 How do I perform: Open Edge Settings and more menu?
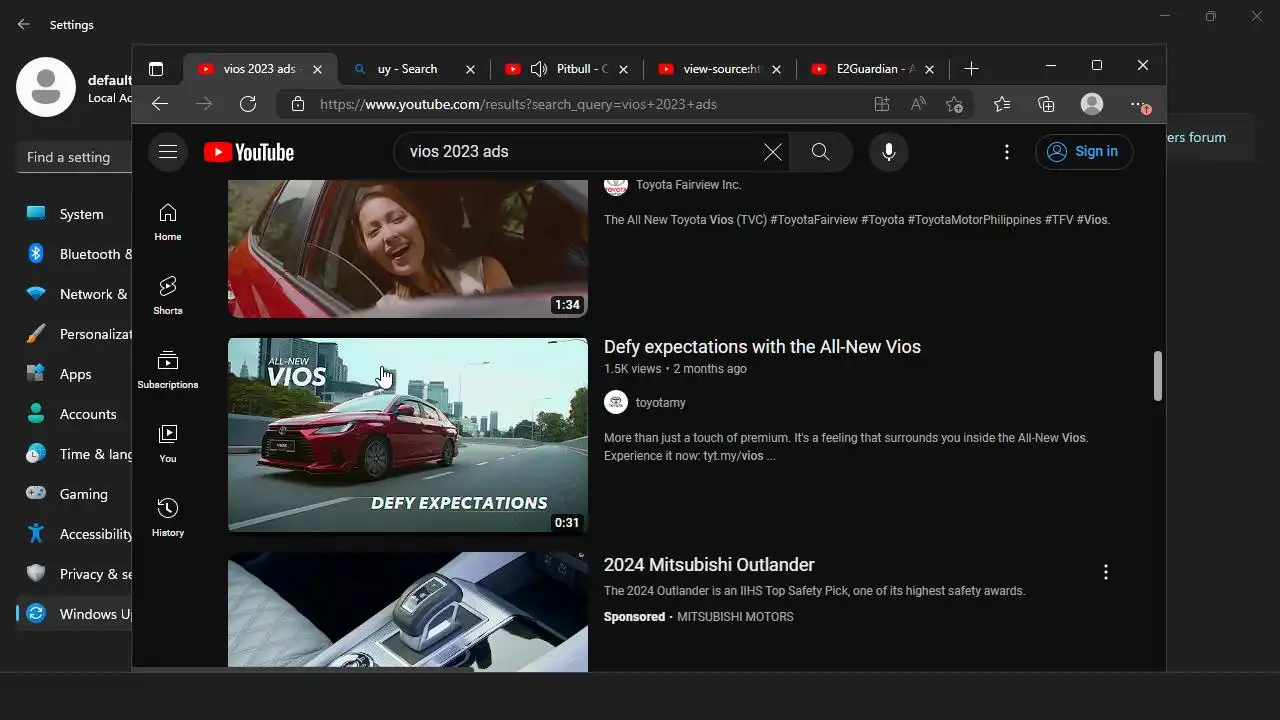point(1140,104)
